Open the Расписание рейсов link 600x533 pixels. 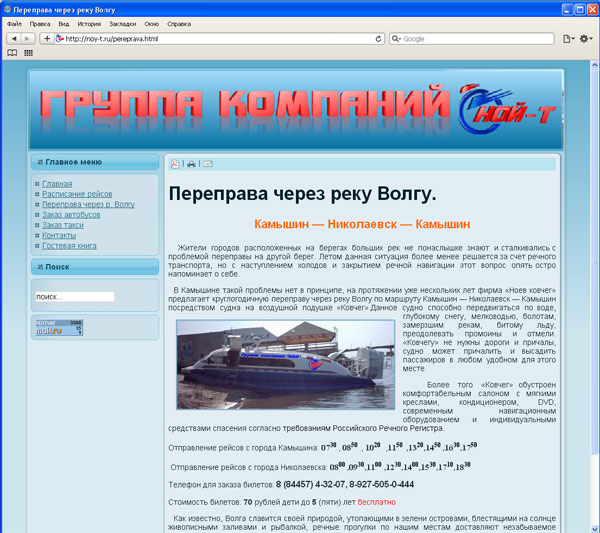77,194
